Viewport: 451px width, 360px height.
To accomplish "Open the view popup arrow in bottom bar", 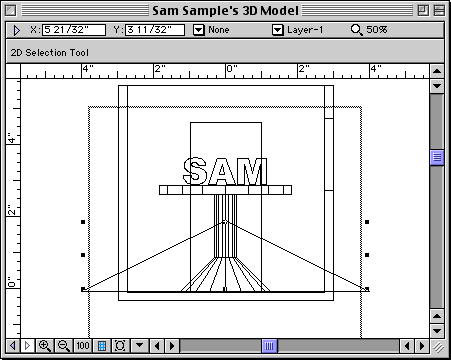I will 139,346.
